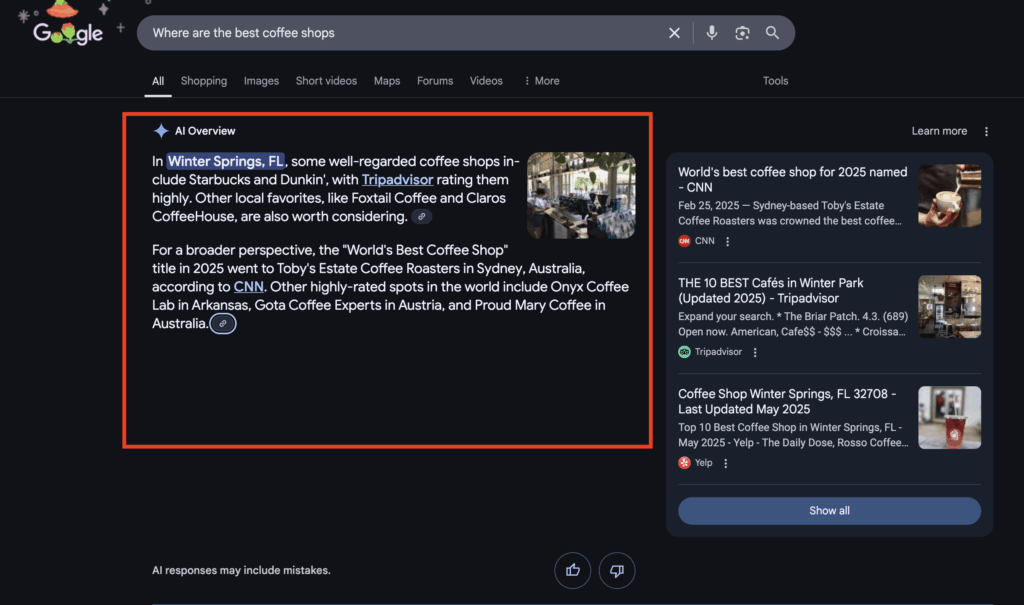Select the All results tab
The image size is (1024, 605).
(158, 81)
